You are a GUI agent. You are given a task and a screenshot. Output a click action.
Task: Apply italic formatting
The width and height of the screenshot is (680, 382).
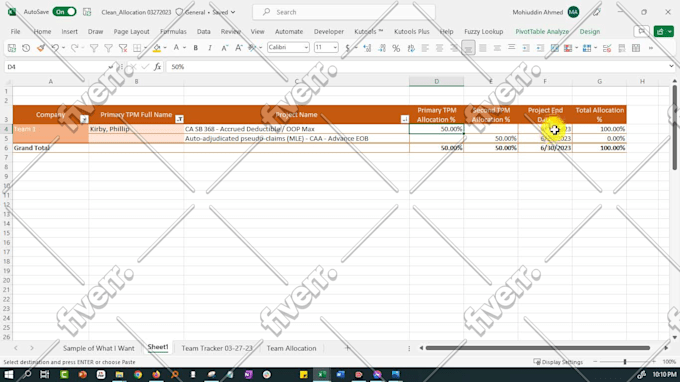tap(210, 48)
